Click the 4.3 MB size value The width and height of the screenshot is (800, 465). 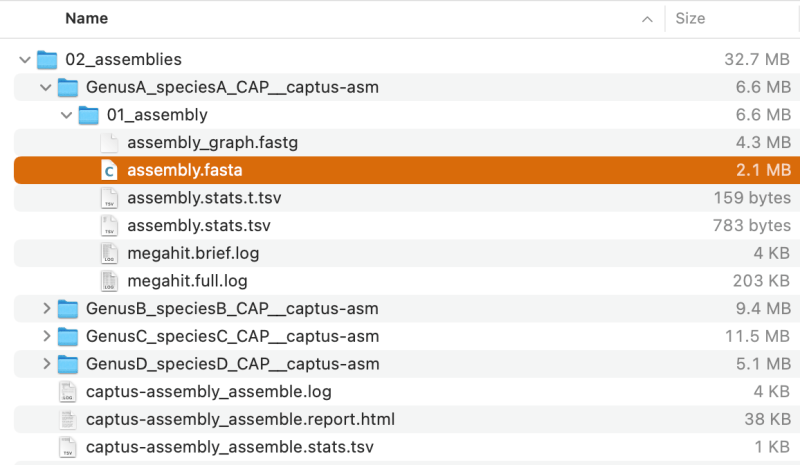(763, 142)
